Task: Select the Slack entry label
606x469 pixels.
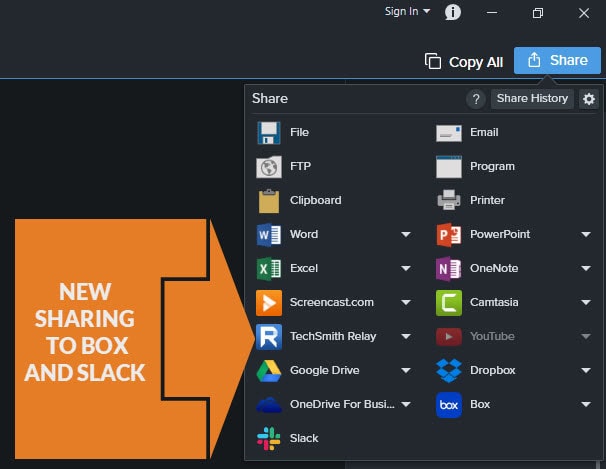Action: click(304, 438)
